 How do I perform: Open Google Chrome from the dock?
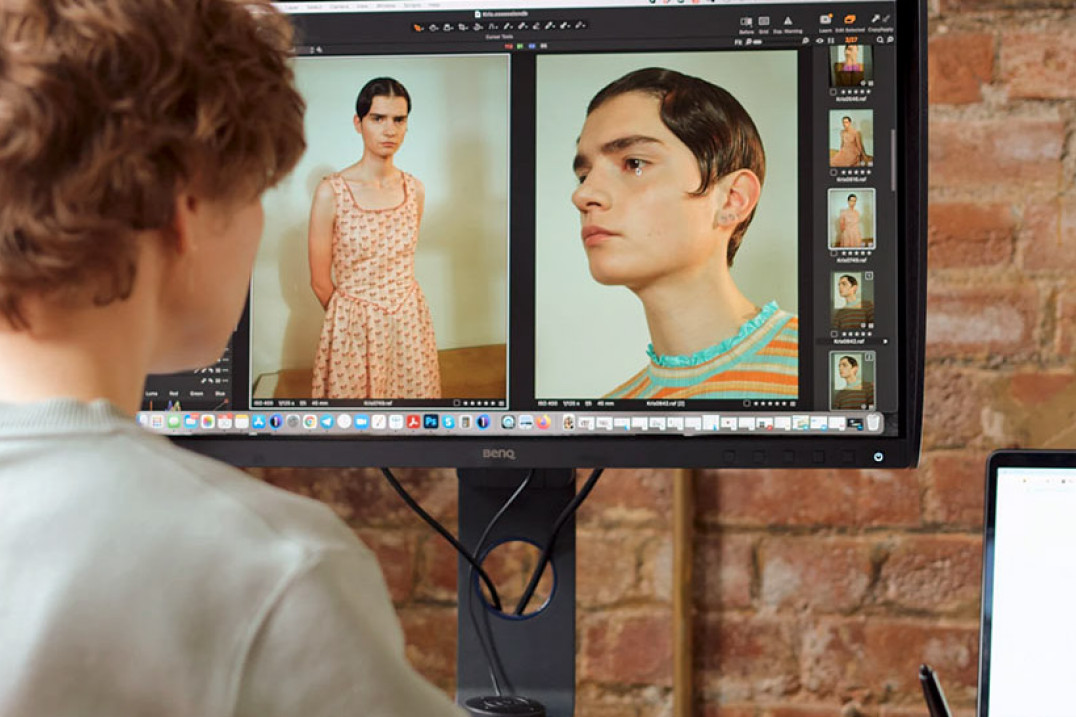point(310,422)
